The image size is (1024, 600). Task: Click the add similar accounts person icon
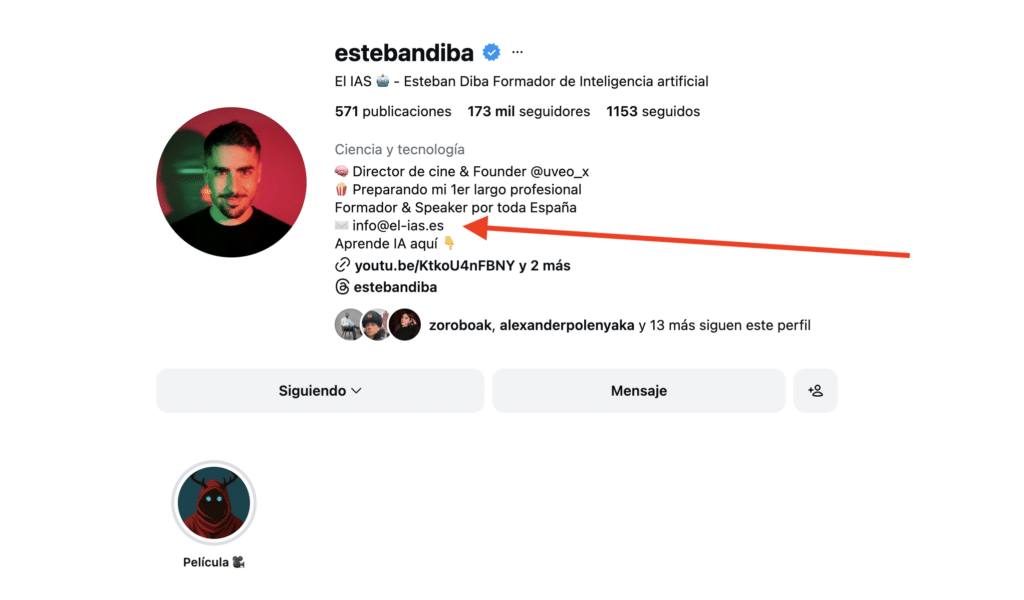[x=815, y=390]
